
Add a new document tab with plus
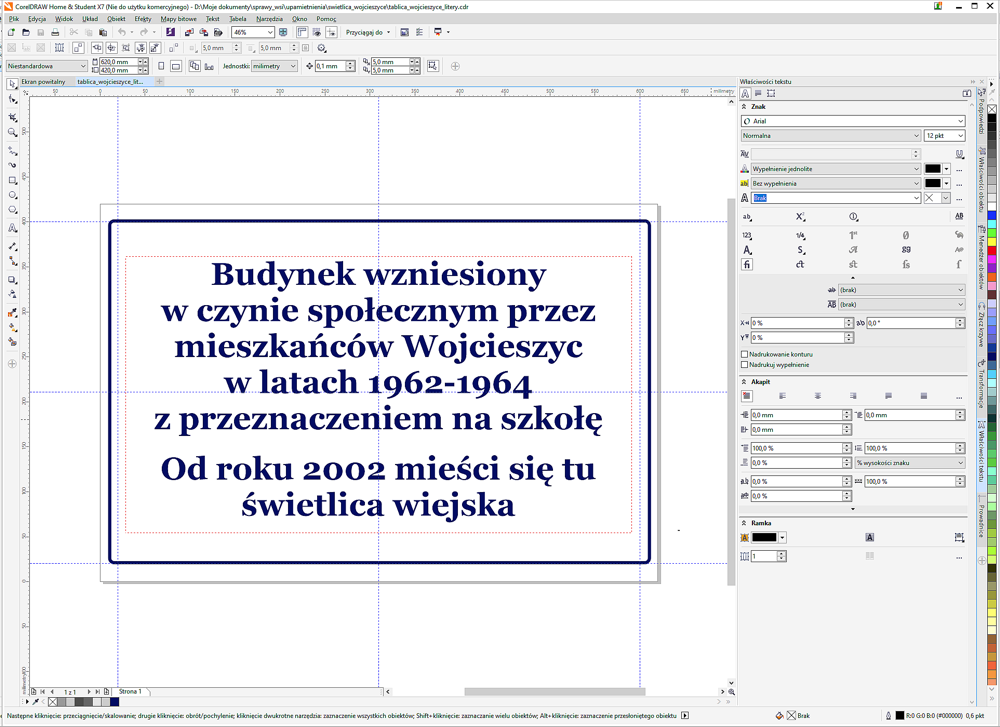(x=159, y=82)
